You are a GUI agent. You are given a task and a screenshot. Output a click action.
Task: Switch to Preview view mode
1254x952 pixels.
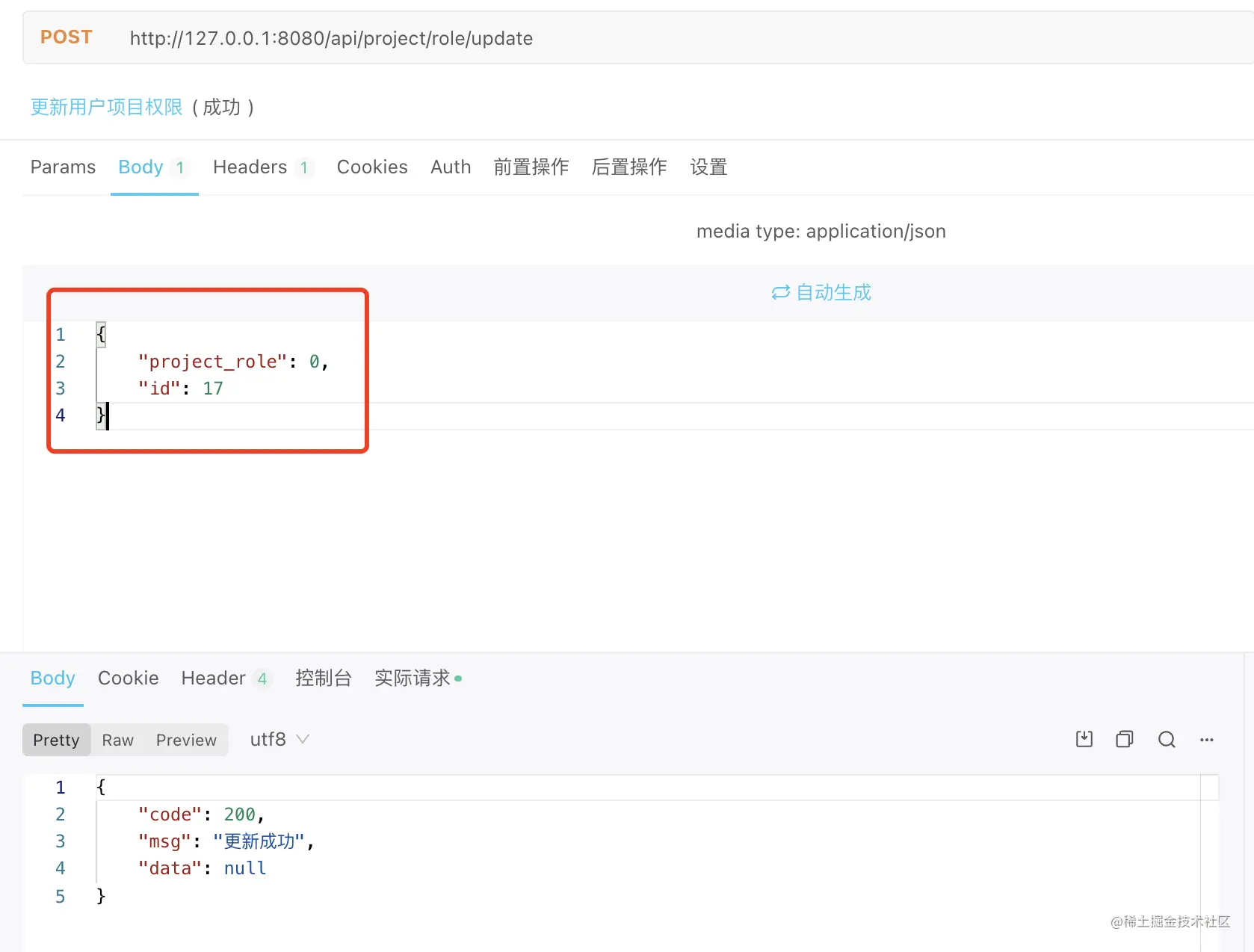[186, 740]
